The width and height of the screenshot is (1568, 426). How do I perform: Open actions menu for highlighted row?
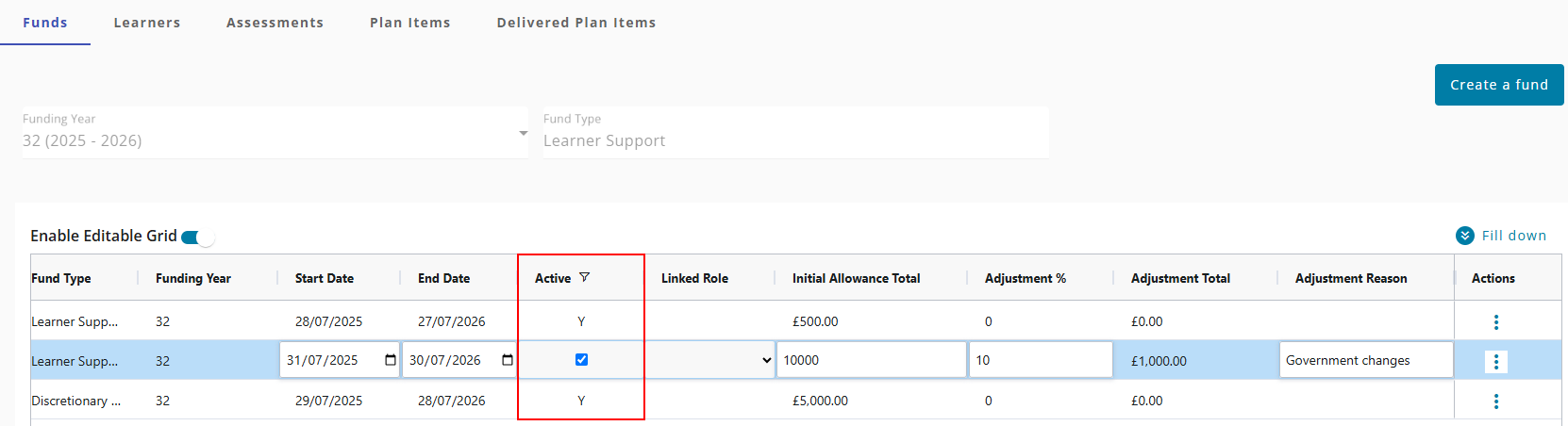pyautogui.click(x=1495, y=362)
